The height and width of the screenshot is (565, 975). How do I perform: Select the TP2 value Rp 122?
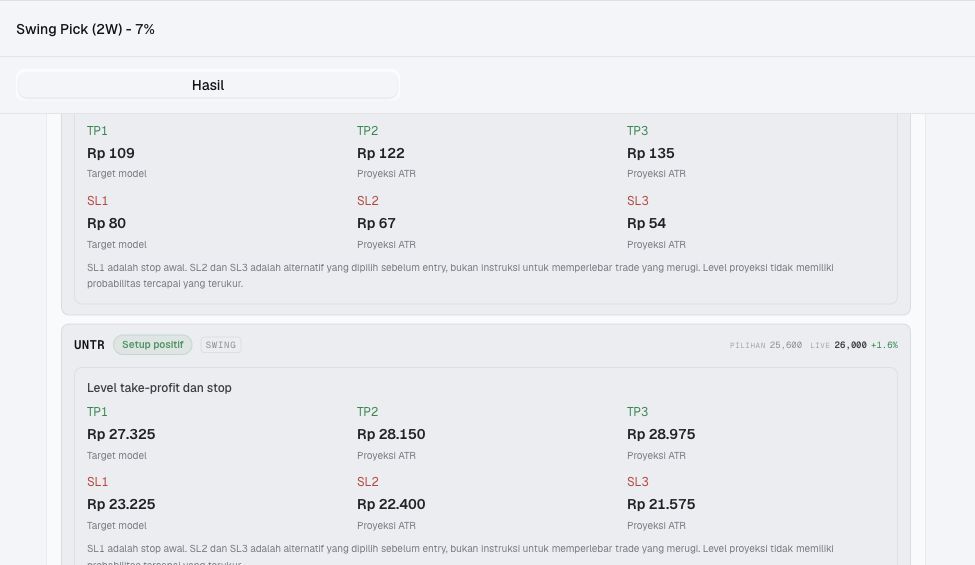tap(381, 153)
